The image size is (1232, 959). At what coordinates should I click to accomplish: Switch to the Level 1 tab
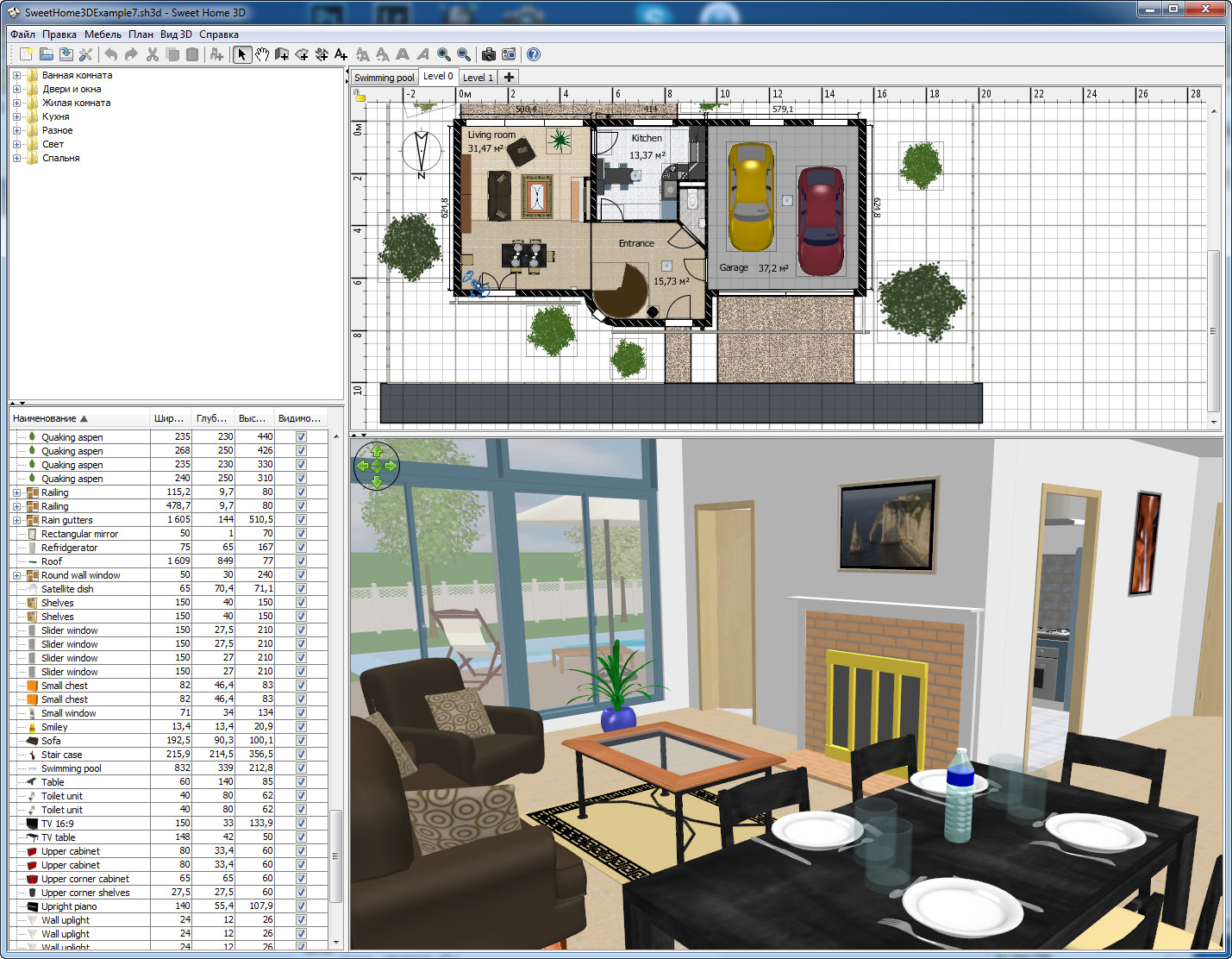click(478, 78)
